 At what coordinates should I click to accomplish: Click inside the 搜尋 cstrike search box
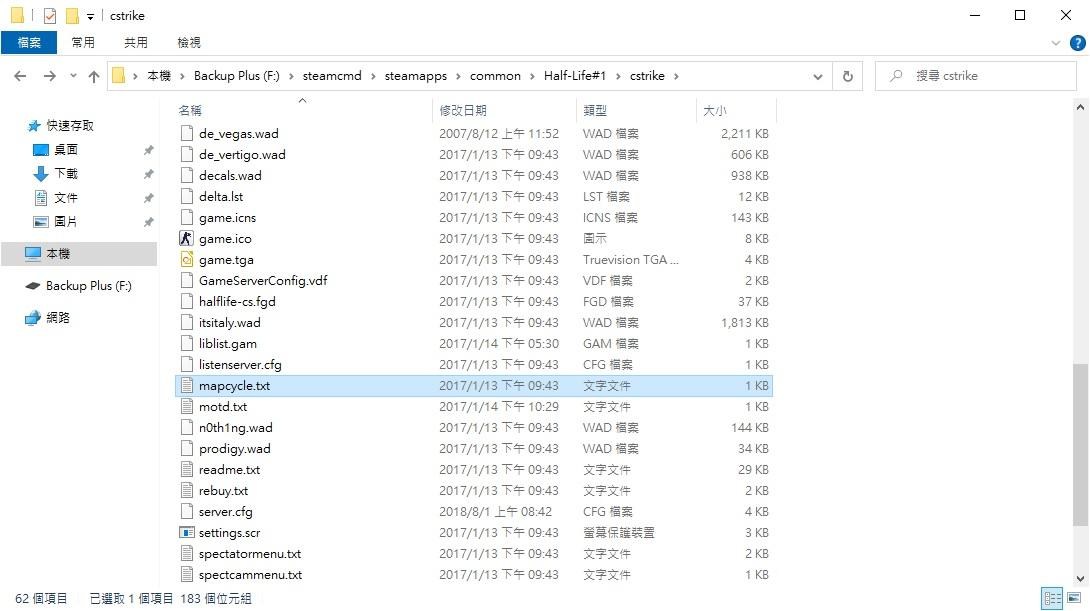[x=975, y=75]
